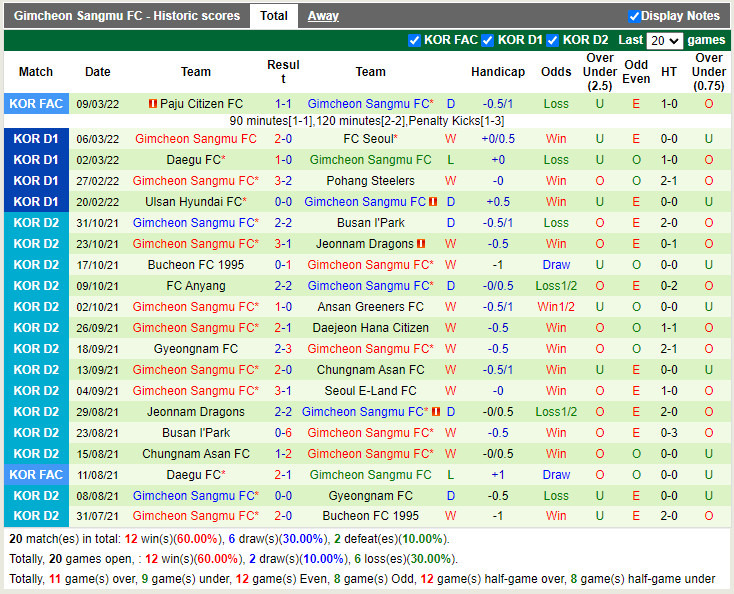Click red card icon beside Paju Citizen FC

point(152,104)
